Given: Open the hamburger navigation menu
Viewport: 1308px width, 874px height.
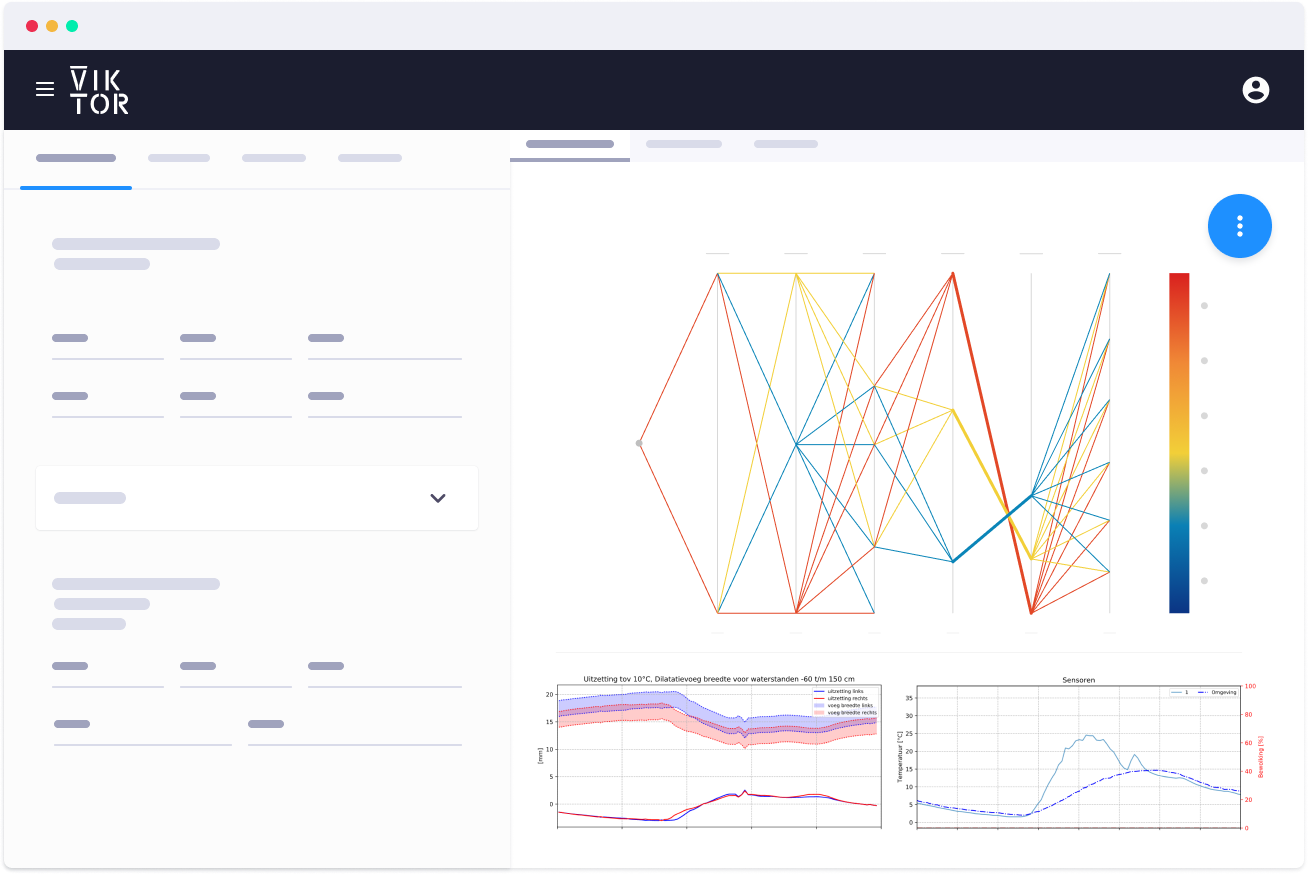Looking at the screenshot, I should pyautogui.click(x=45, y=89).
